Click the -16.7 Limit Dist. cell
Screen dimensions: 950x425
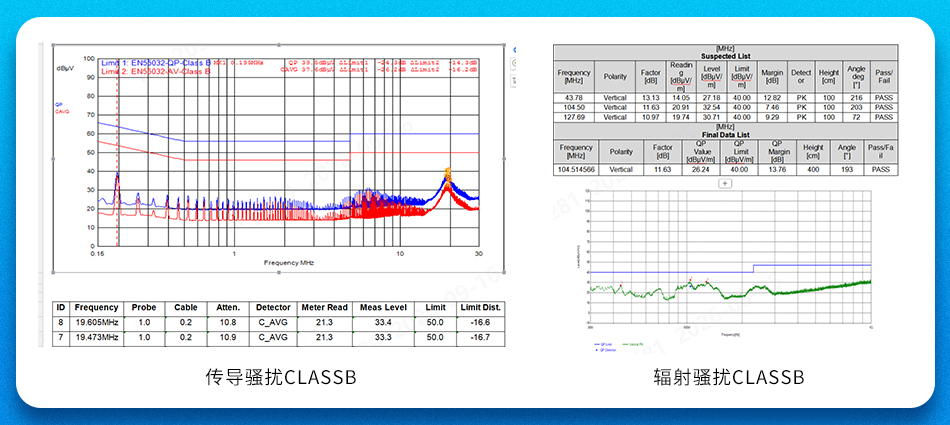(x=479, y=337)
